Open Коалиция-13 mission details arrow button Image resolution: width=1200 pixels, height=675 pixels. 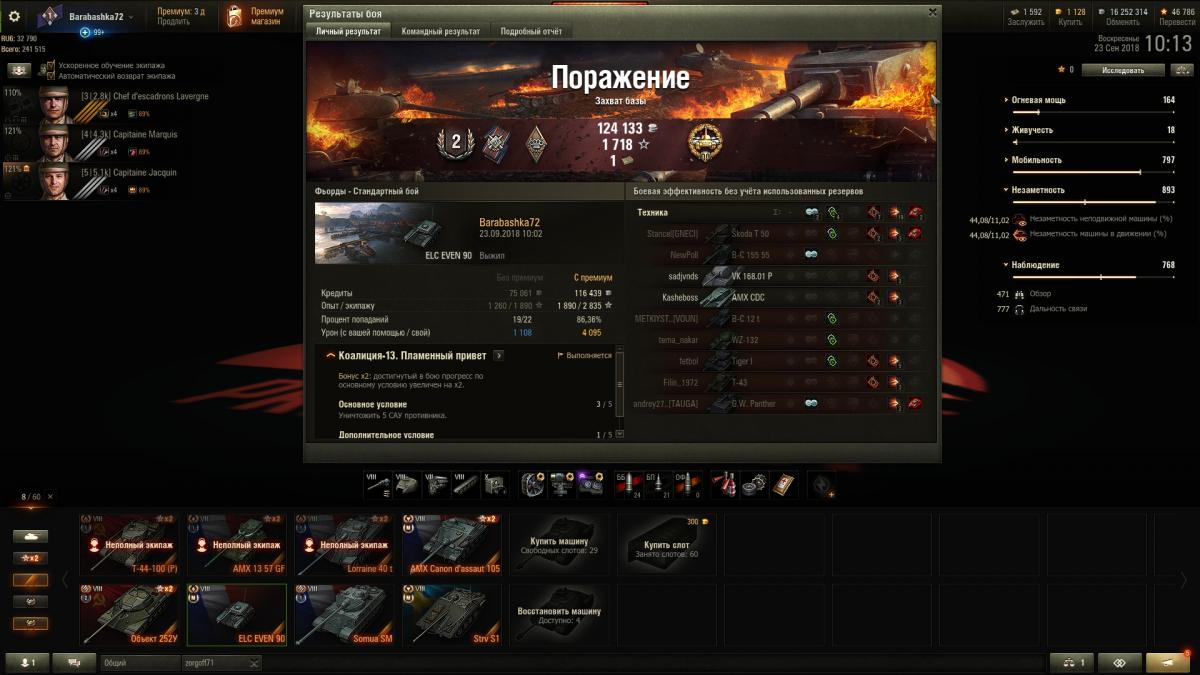499,355
